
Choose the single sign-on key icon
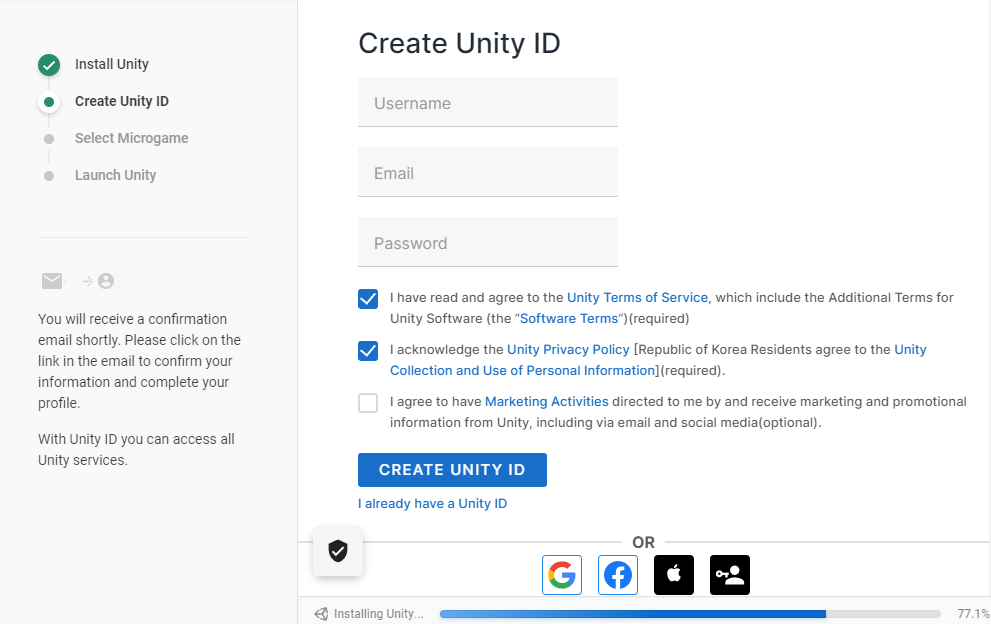pos(730,575)
